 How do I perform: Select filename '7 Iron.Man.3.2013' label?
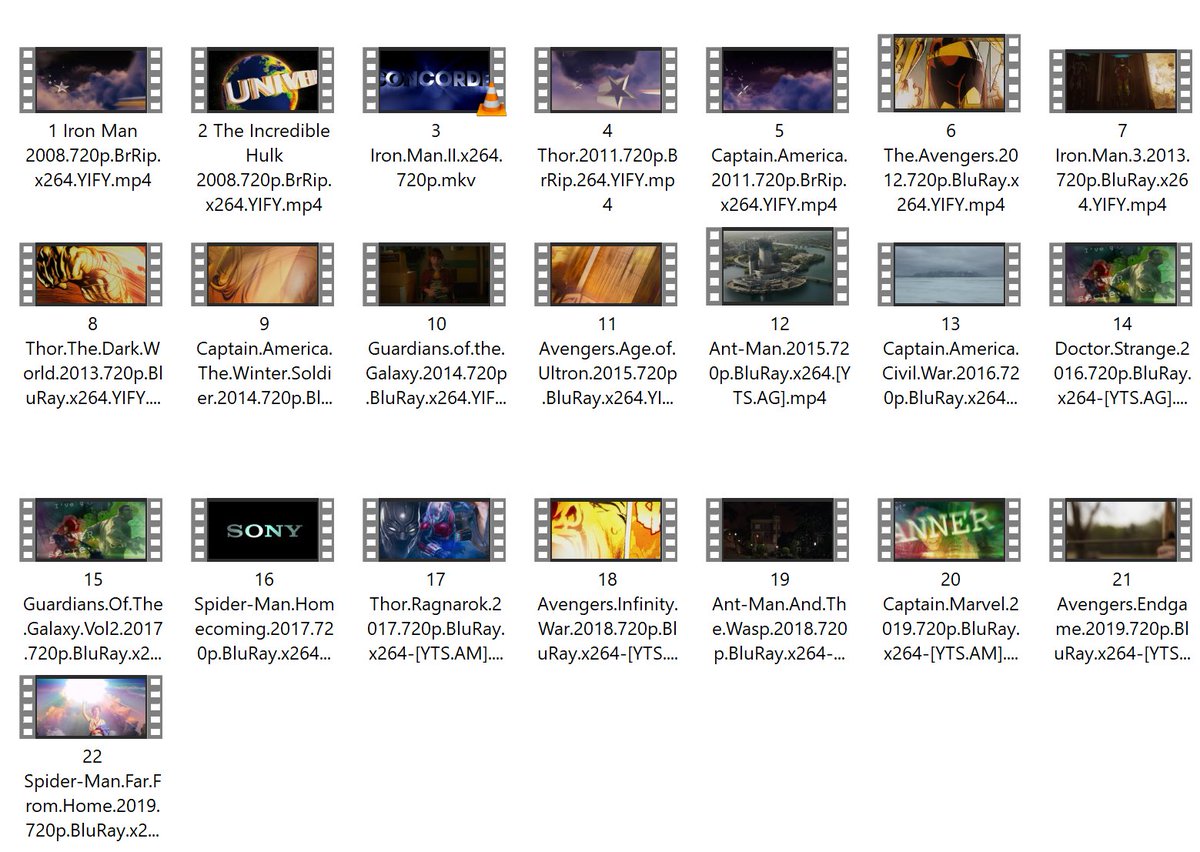pyautogui.click(x=1122, y=167)
